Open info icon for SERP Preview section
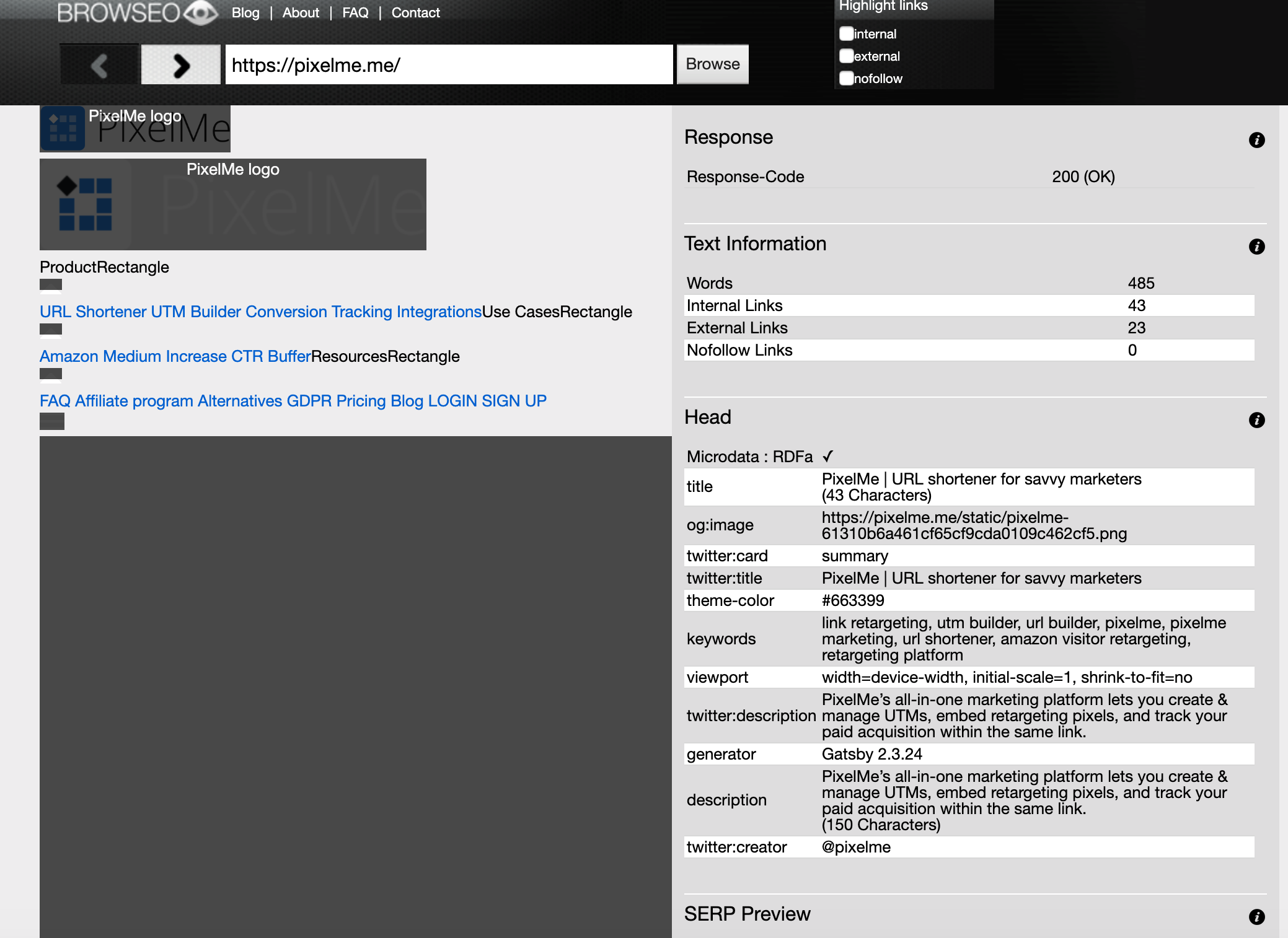 pyautogui.click(x=1256, y=917)
